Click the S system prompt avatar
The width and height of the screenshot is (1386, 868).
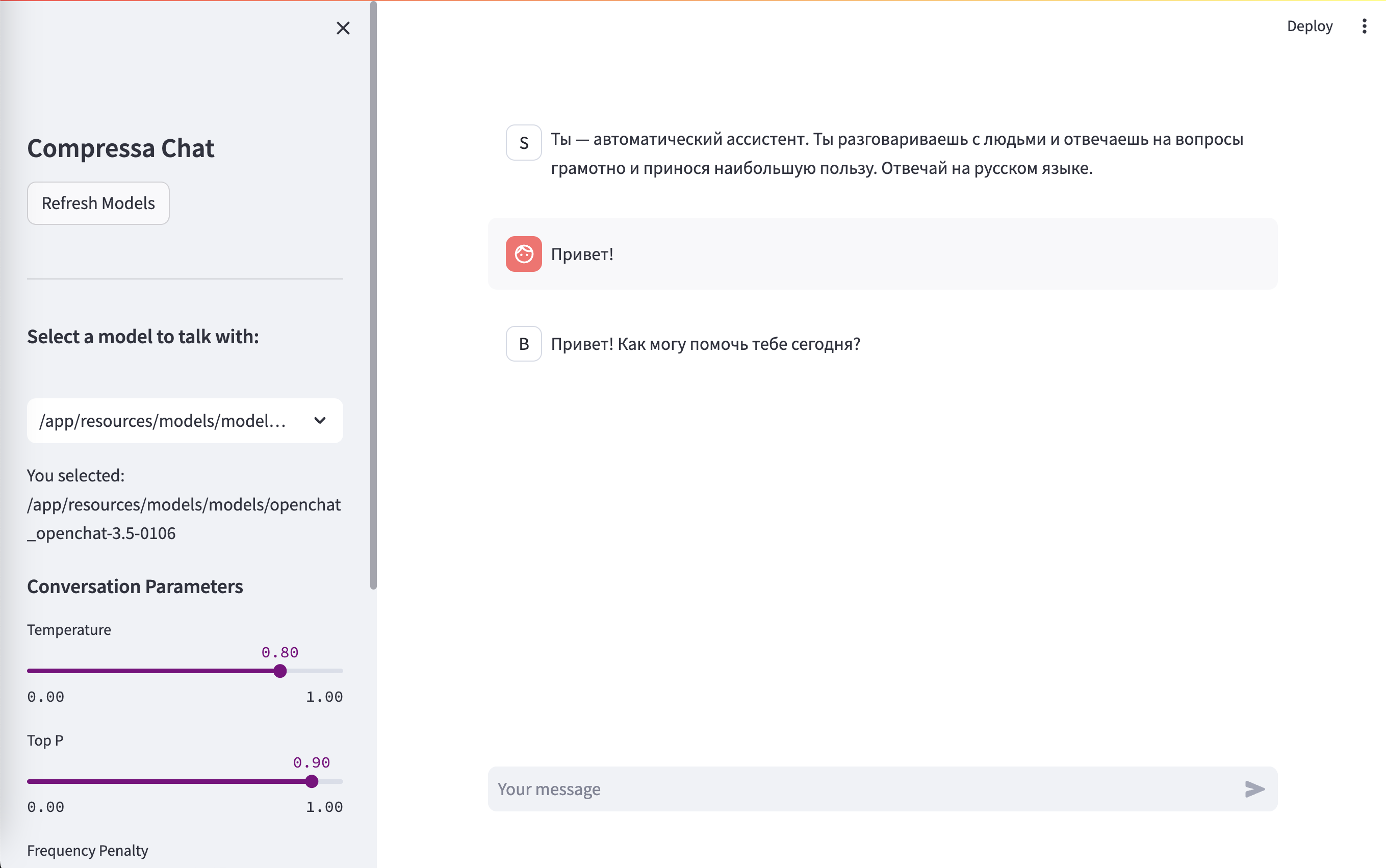click(523, 142)
